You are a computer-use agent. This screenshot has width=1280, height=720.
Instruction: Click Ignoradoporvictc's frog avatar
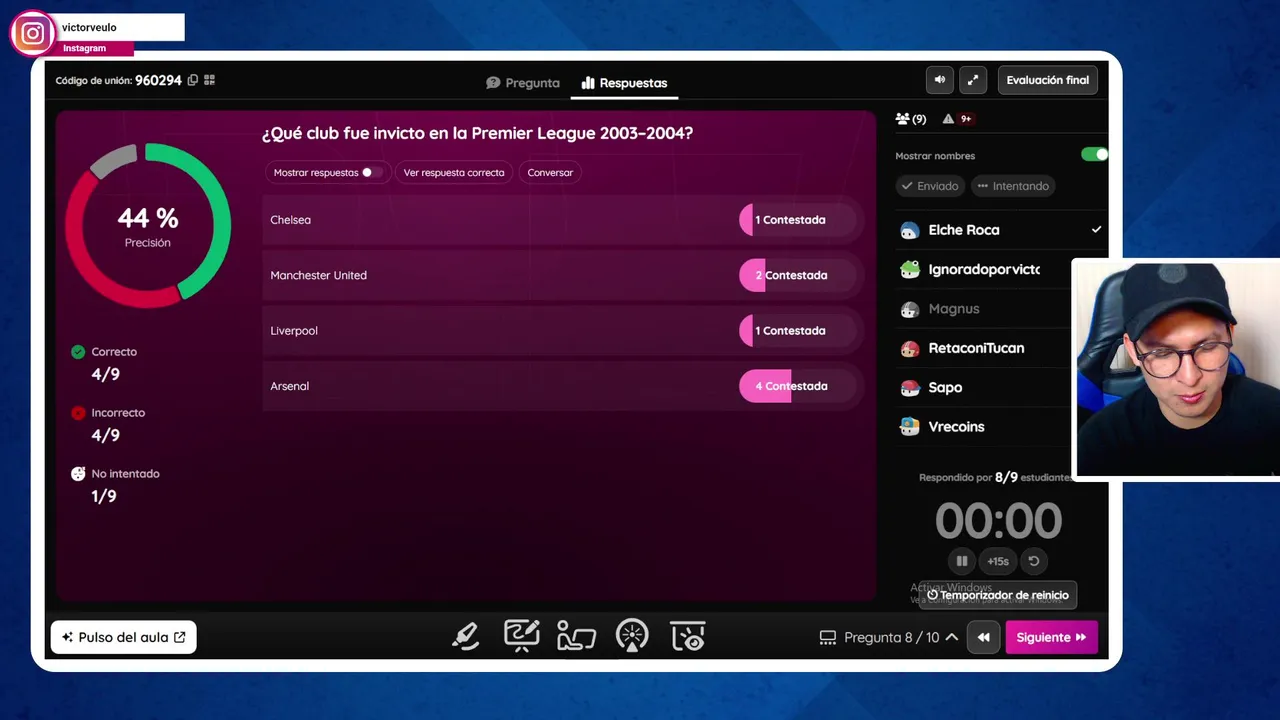909,269
